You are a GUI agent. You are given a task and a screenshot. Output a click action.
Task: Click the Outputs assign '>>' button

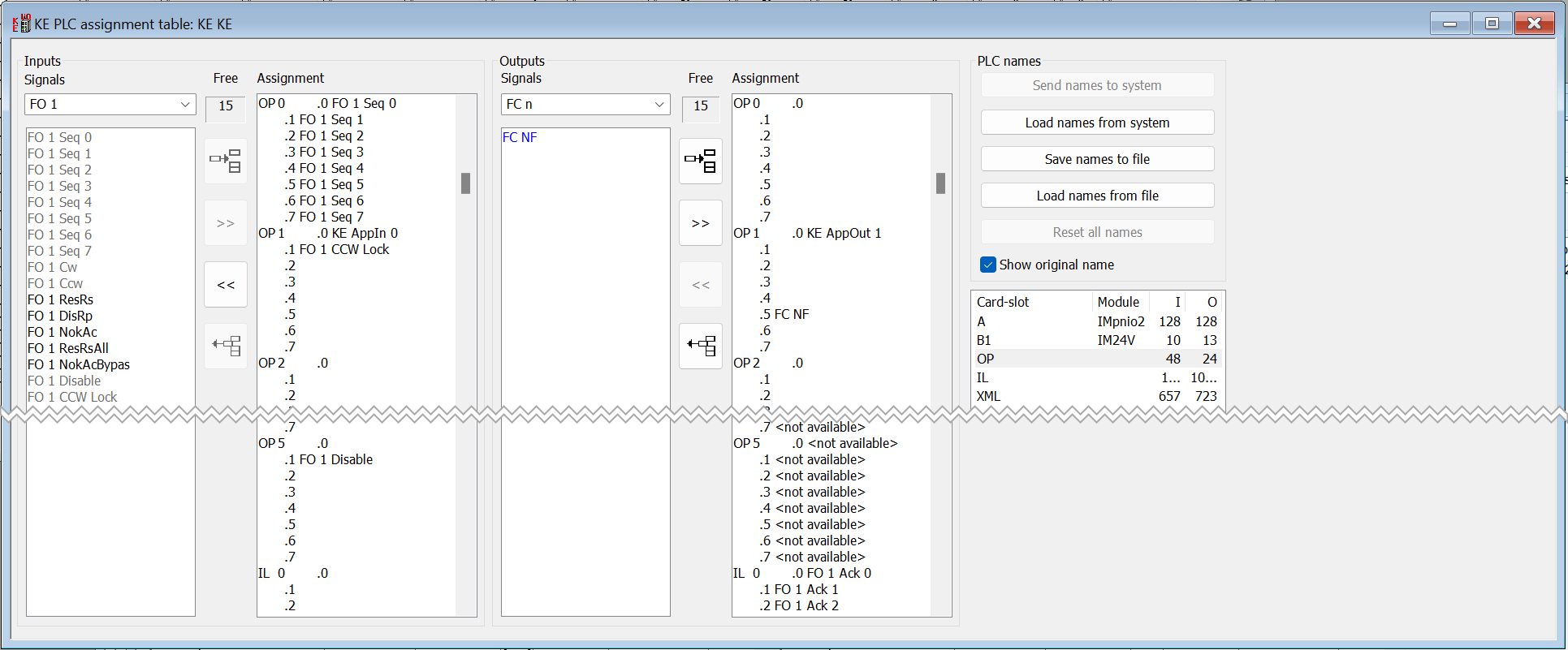[x=701, y=223]
